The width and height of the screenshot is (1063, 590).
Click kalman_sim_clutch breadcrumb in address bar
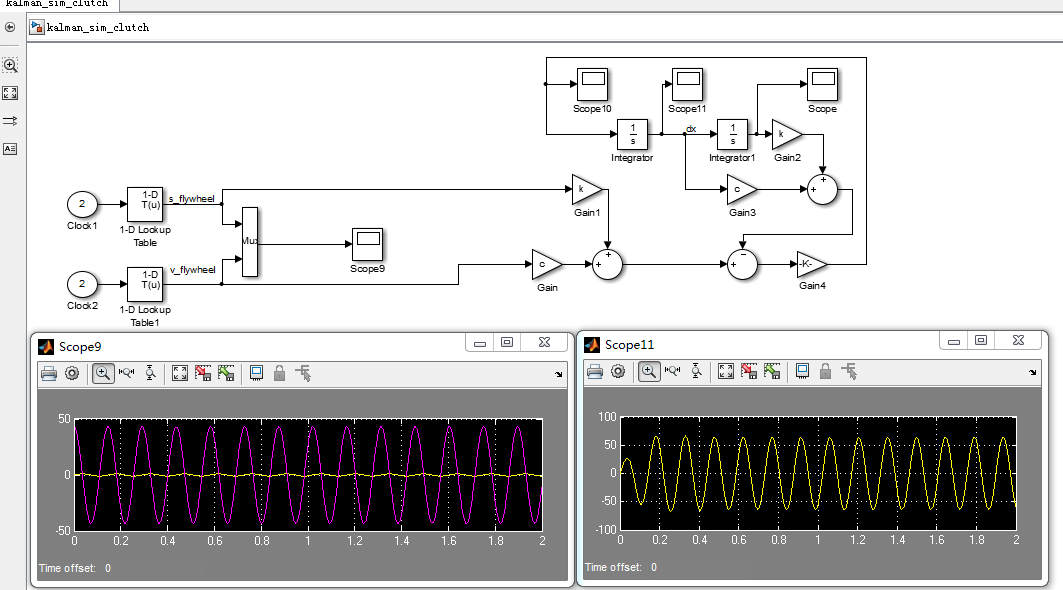click(98, 28)
